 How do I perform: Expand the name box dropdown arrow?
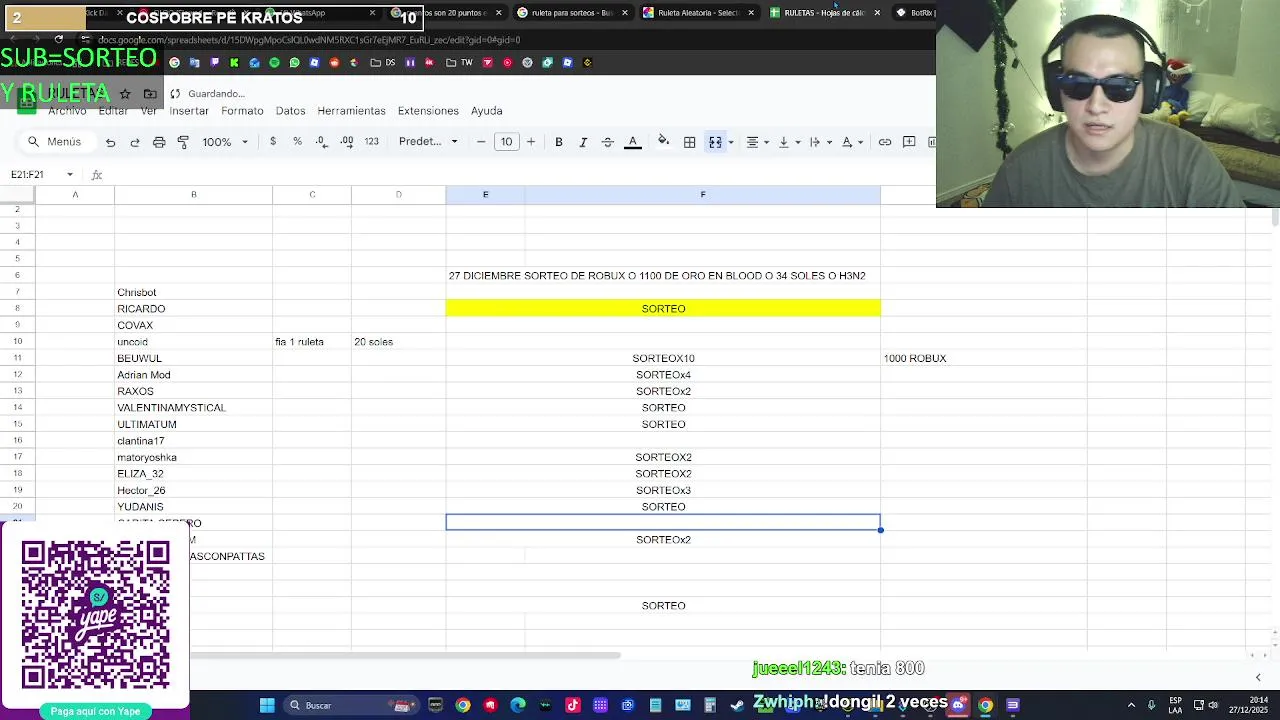(x=70, y=175)
